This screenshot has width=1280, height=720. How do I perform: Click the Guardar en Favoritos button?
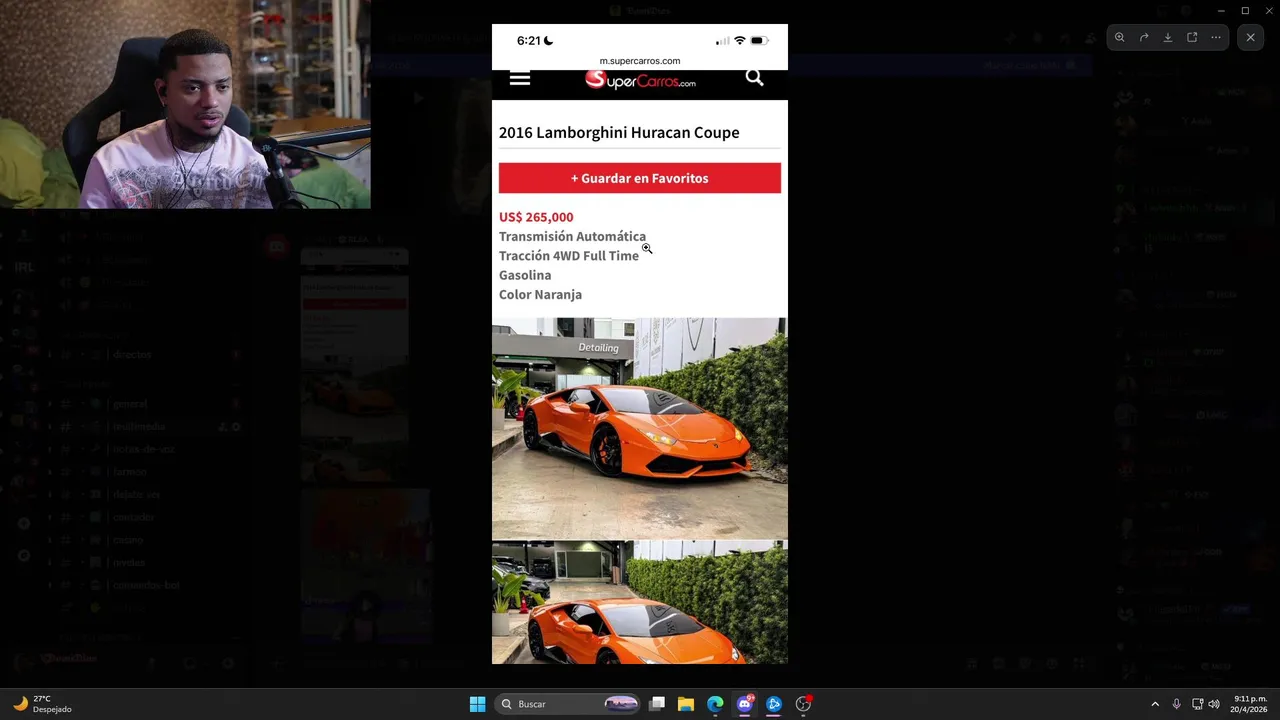(x=640, y=178)
